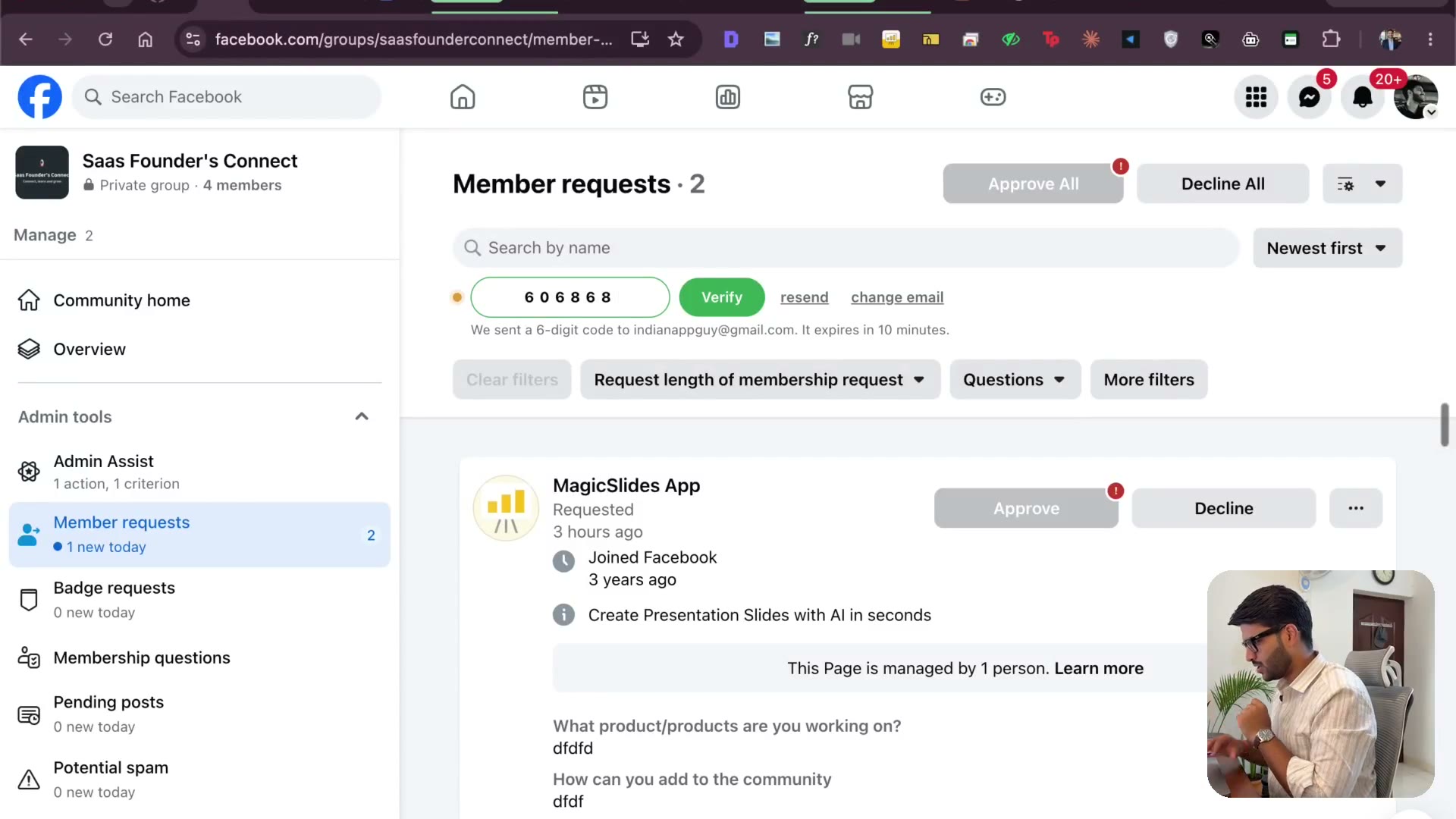Image resolution: width=1456 pixels, height=819 pixels.
Task: Go to the browser home page
Action: pos(145,39)
